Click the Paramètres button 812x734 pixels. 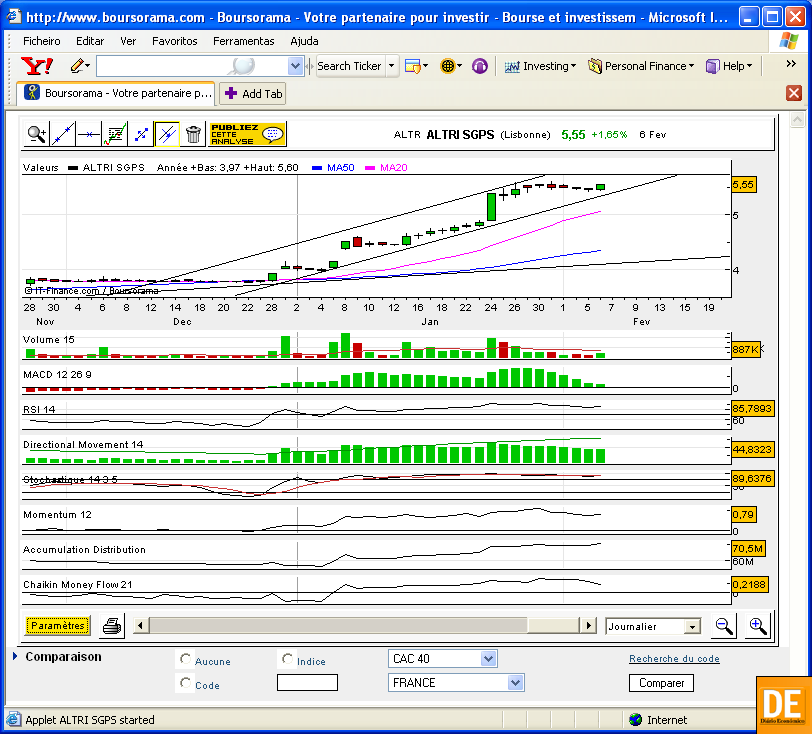tap(57, 626)
